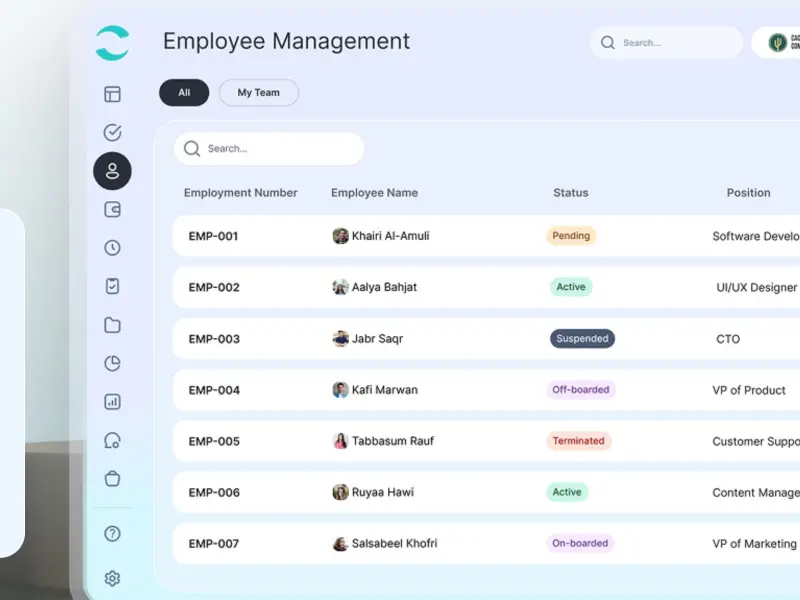Click the Employee Management page title

286,41
